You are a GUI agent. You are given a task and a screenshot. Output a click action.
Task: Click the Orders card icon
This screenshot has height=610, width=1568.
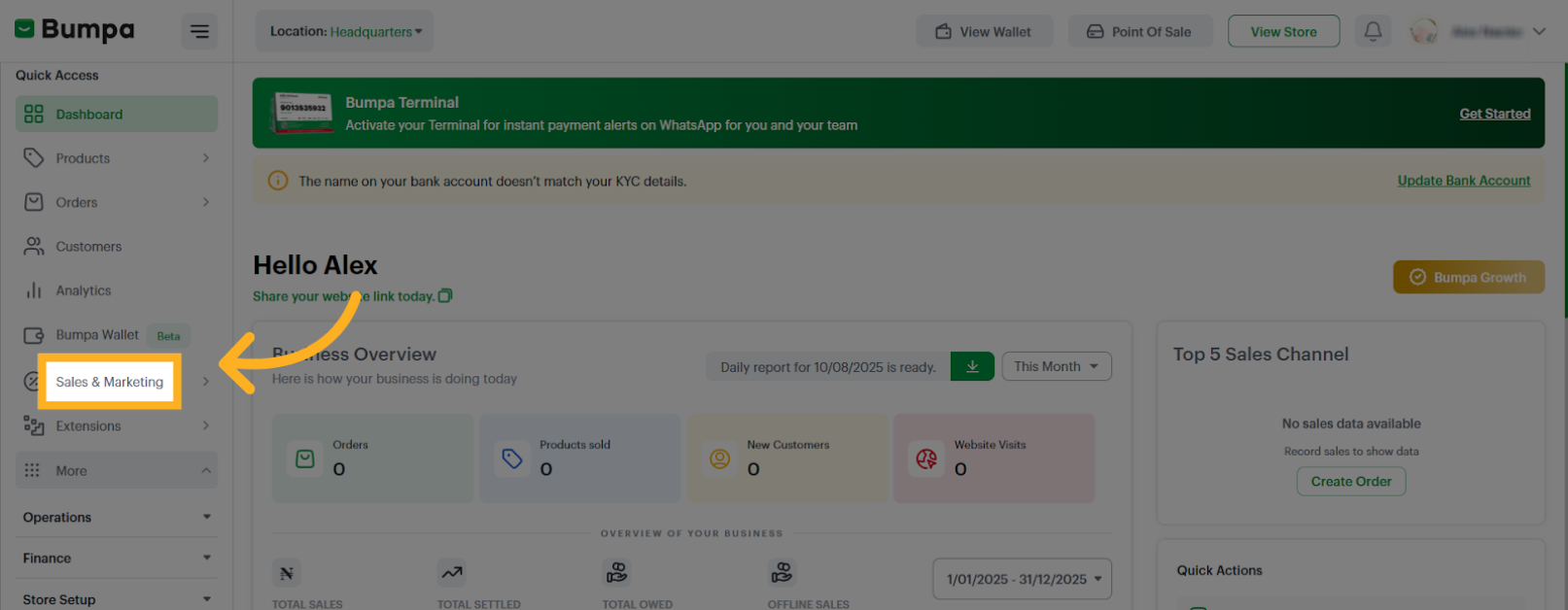pyautogui.click(x=305, y=458)
